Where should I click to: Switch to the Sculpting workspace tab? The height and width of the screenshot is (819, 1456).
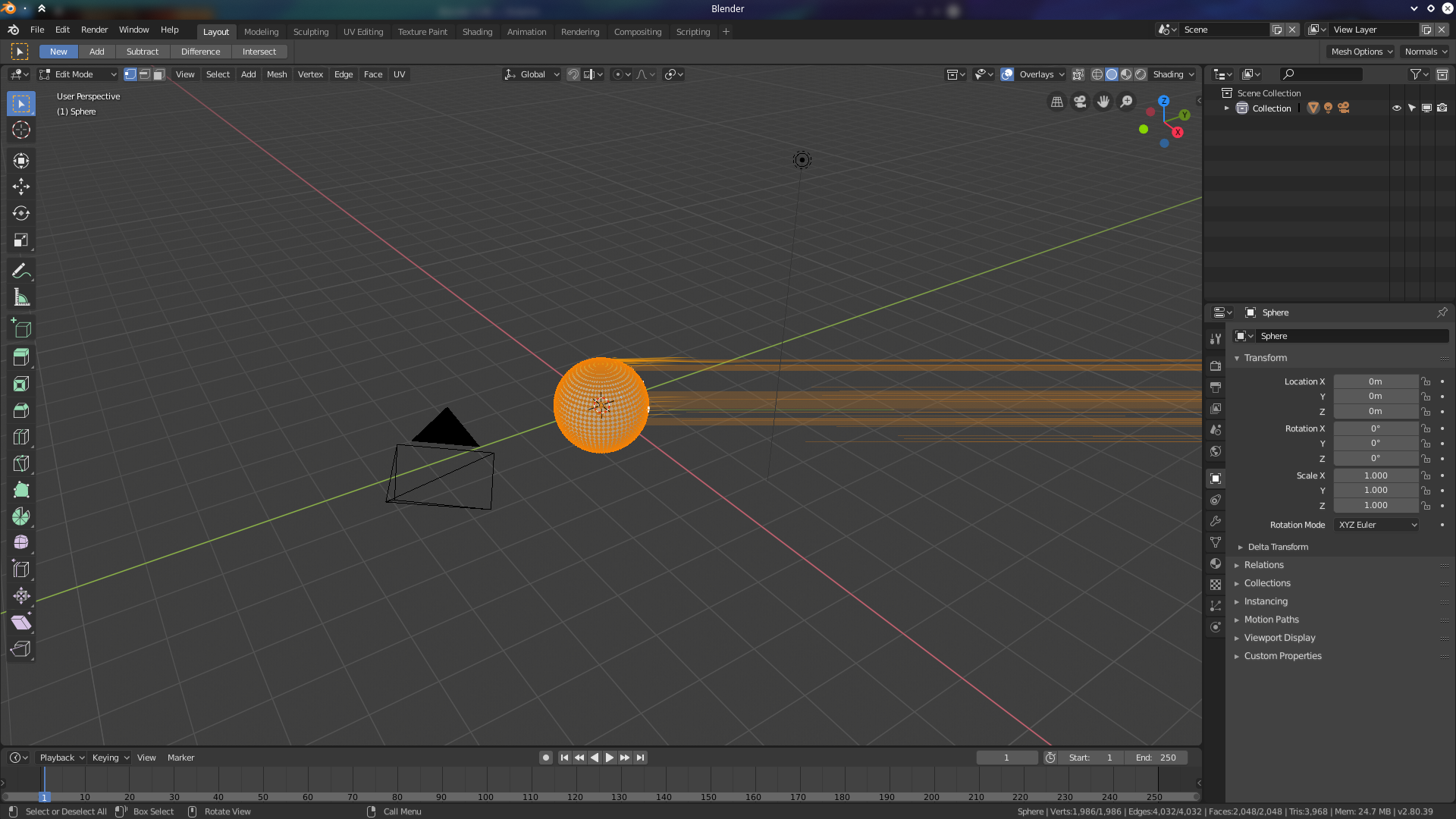[311, 32]
